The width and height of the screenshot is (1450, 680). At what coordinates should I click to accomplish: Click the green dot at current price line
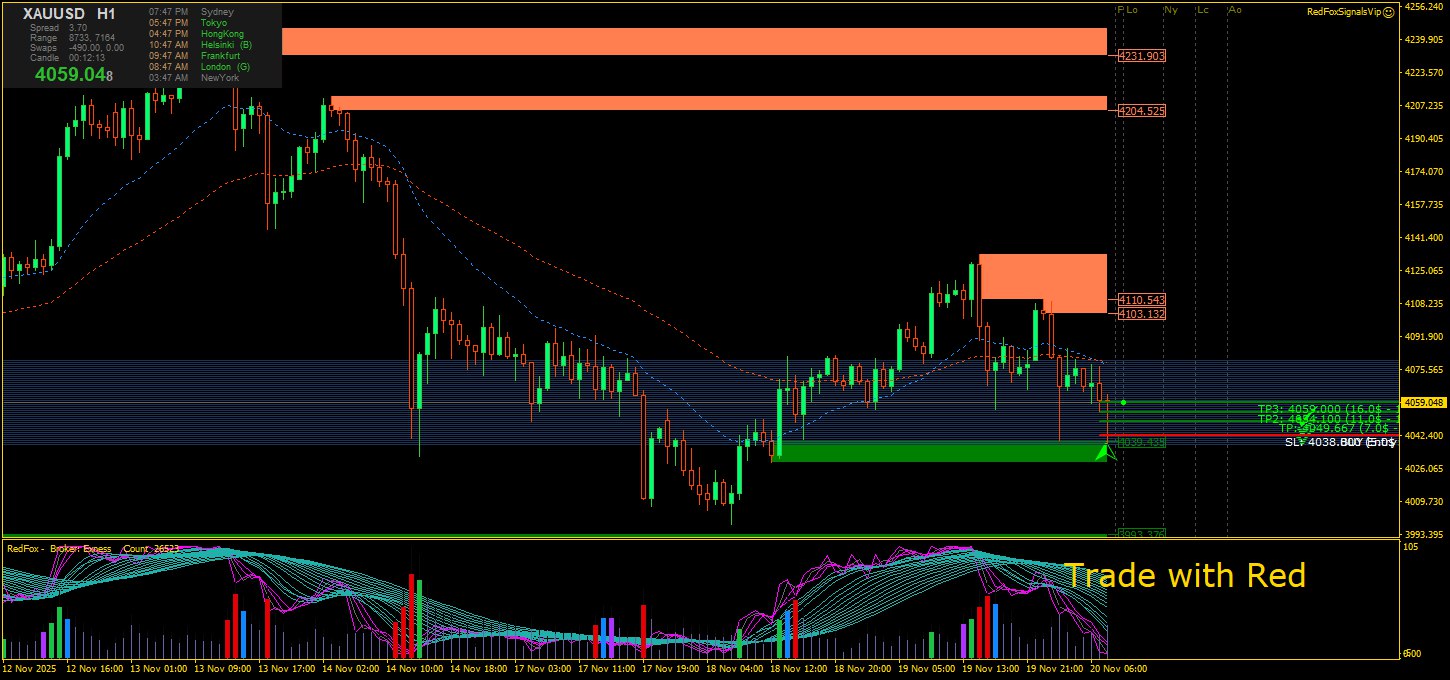coord(1124,402)
